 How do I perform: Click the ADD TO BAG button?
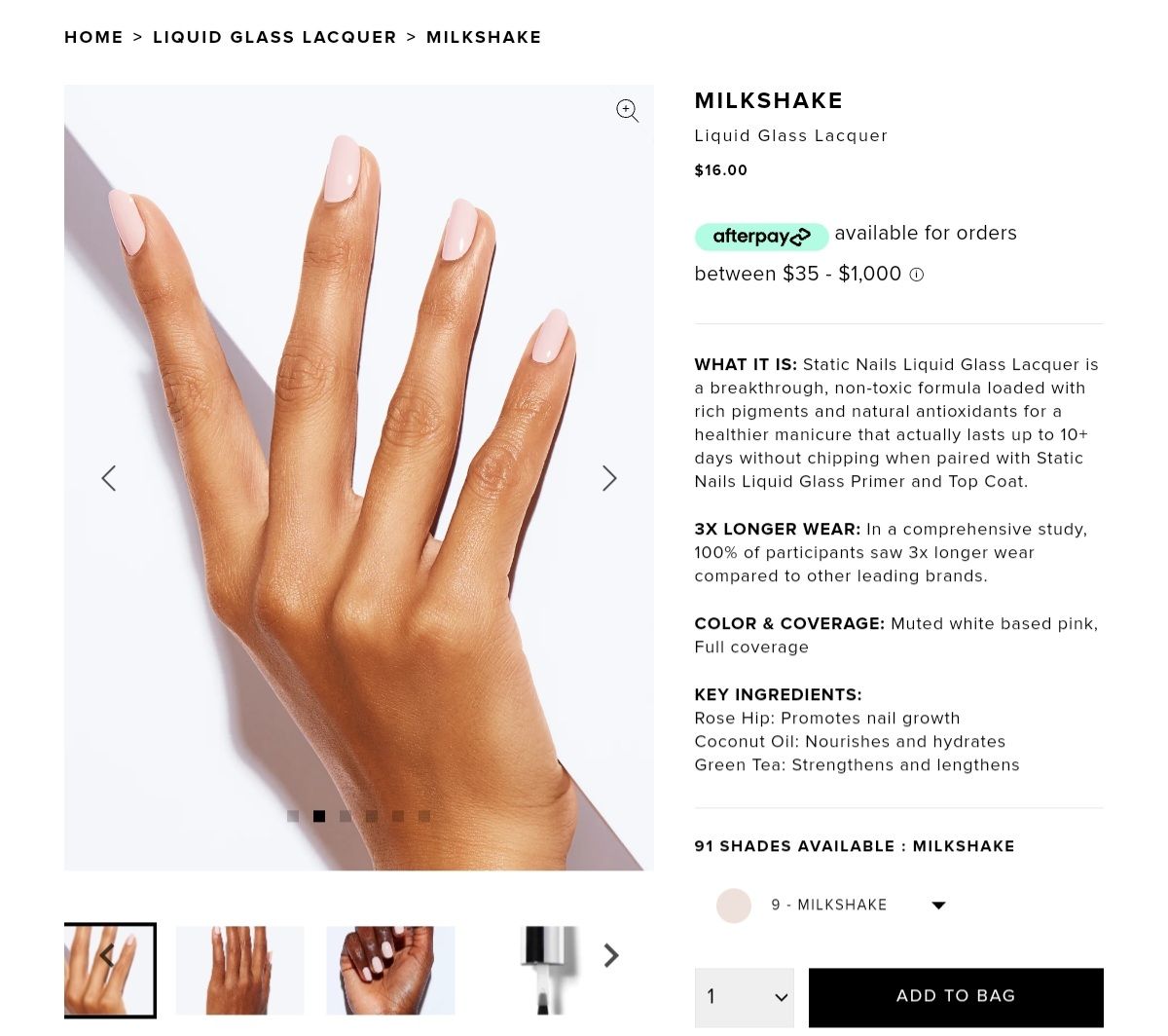956,996
